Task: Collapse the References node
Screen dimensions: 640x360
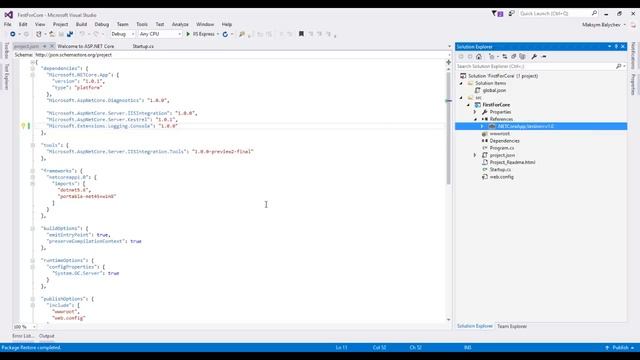Action: pyautogui.click(x=476, y=119)
